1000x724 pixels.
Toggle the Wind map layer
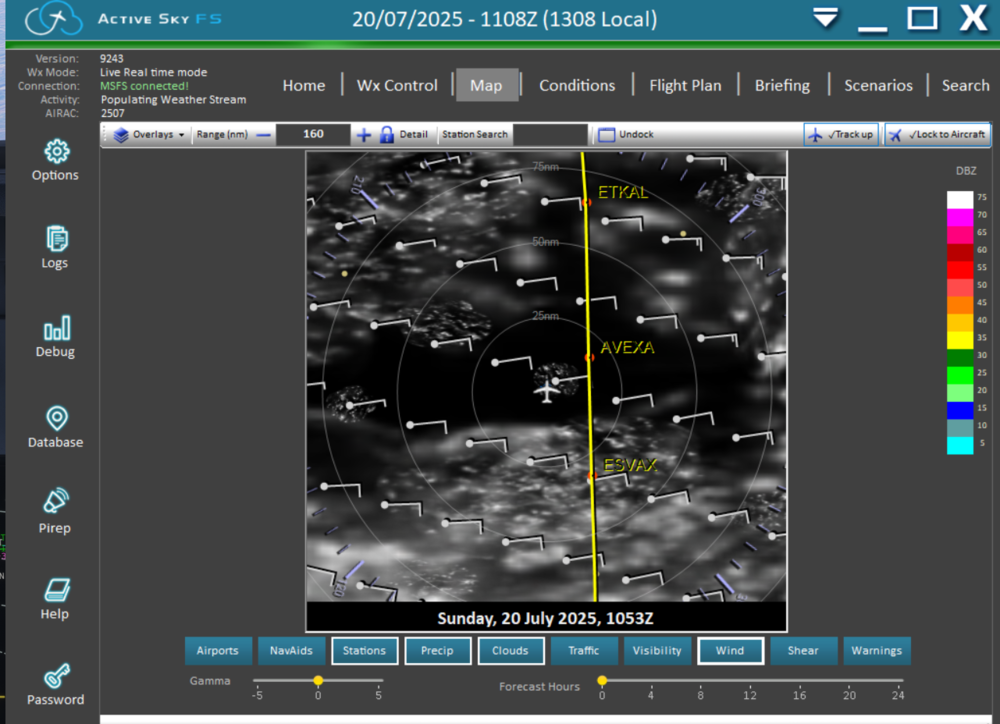(730, 651)
